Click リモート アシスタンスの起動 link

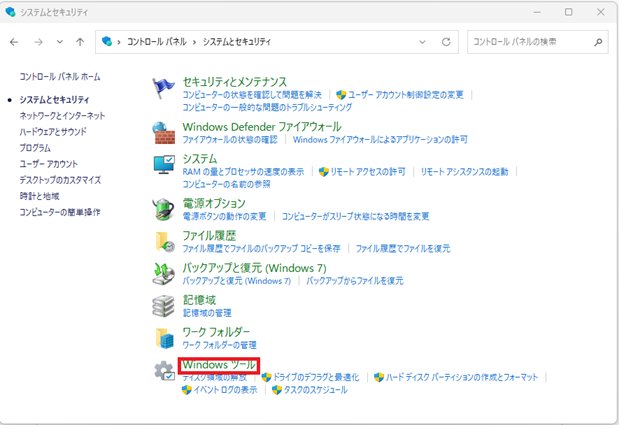pos(464,172)
